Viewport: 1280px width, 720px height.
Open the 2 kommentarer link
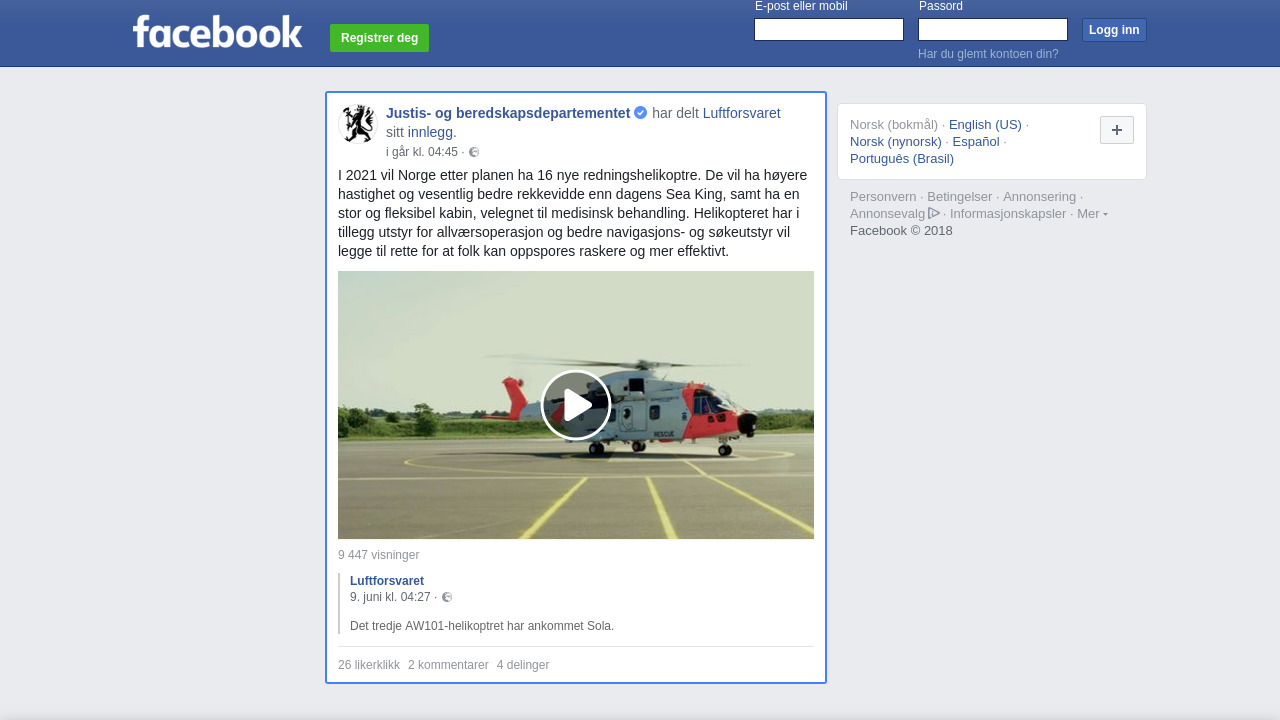(448, 665)
